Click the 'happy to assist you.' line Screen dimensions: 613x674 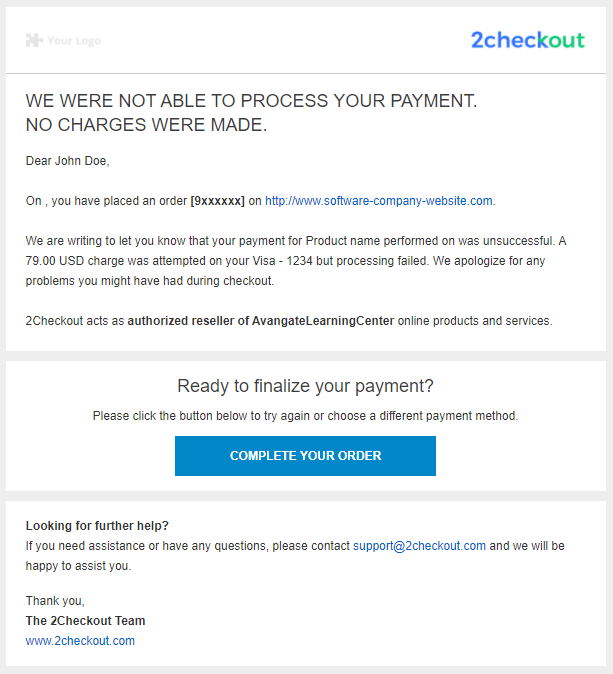pyautogui.click(x=78, y=566)
